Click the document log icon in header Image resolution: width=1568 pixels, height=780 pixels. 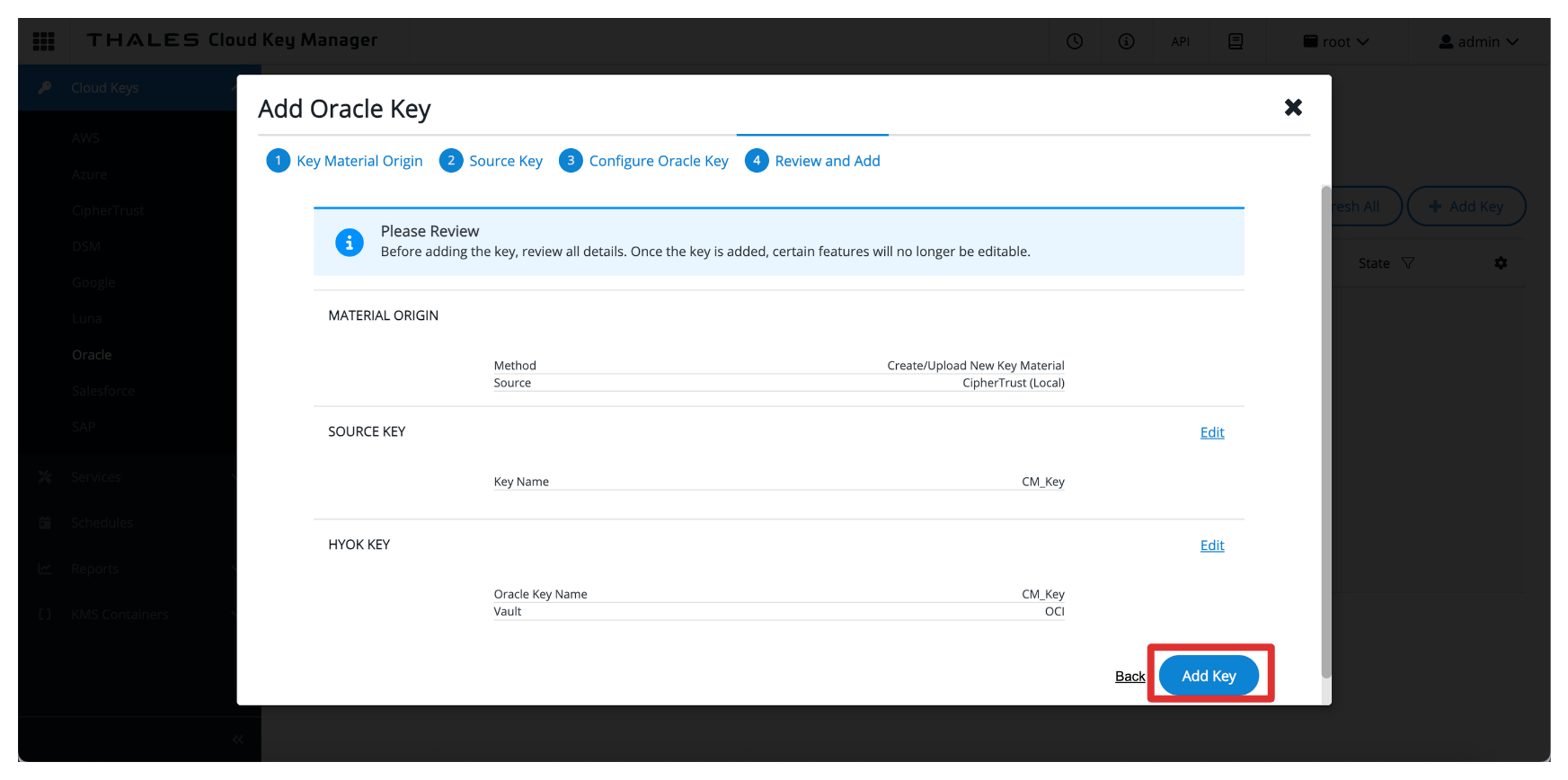point(1236,41)
